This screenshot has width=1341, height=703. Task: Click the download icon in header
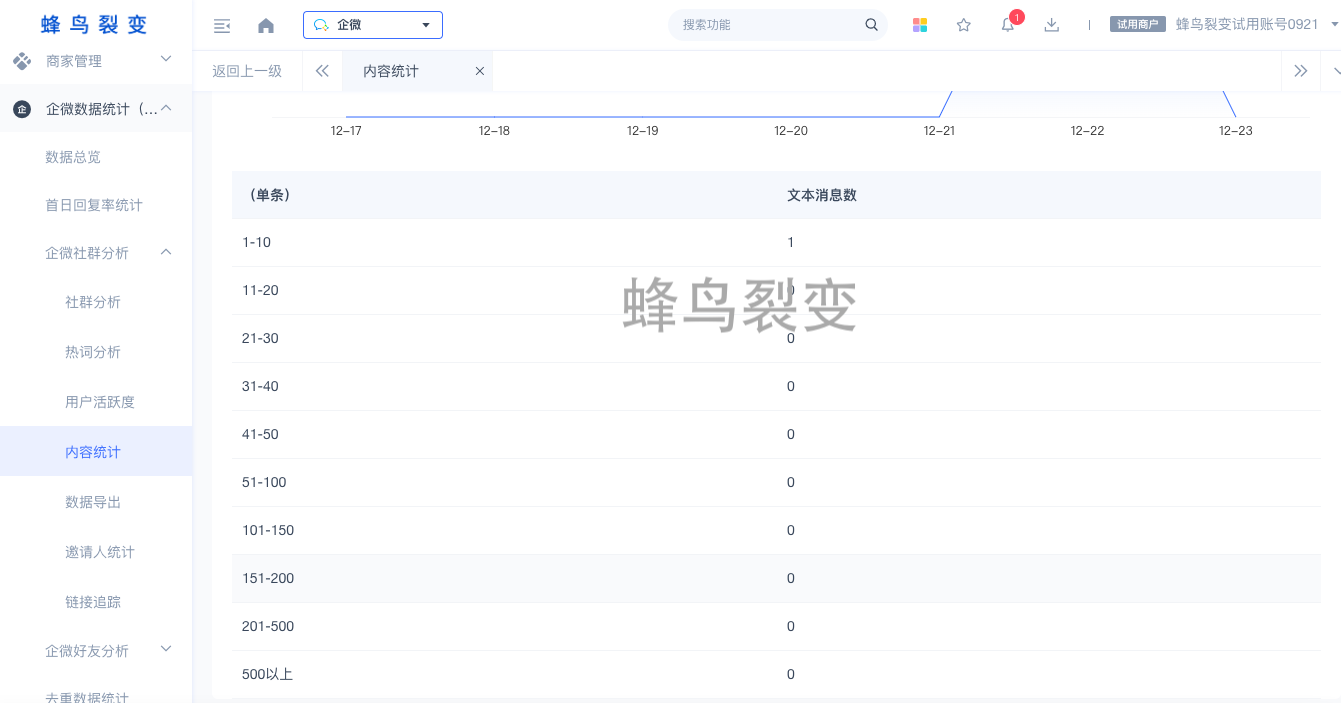point(1051,25)
